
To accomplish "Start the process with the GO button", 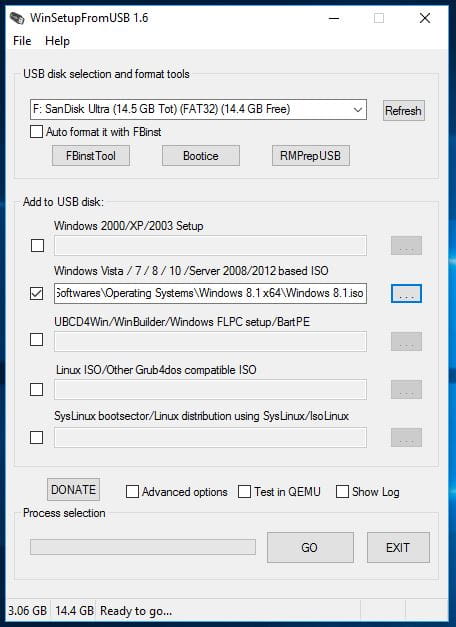I will (x=310, y=547).
